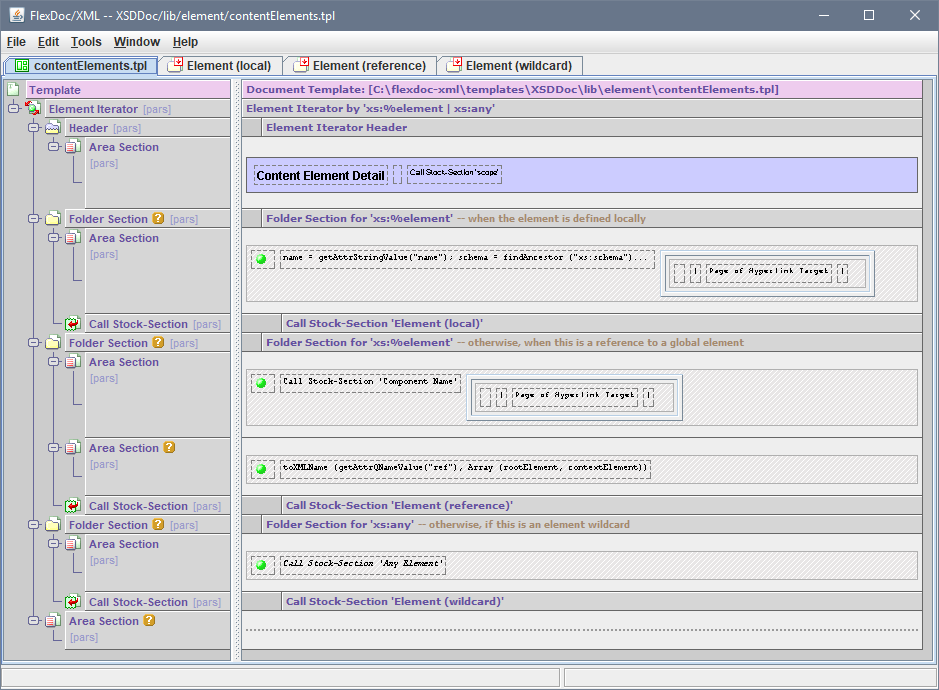Click Call Stock-Section icon for 'Element (local)'

(x=73, y=324)
